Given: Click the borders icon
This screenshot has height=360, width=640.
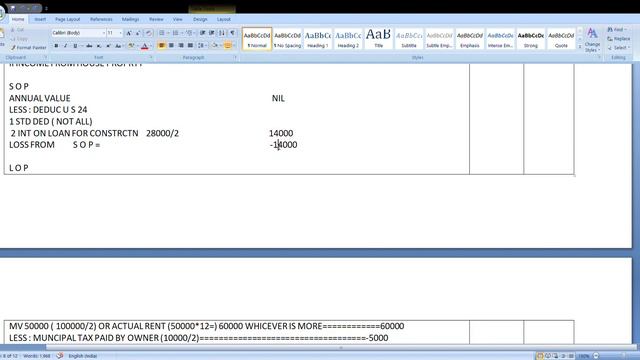Looking at the screenshot, I should pos(228,46).
